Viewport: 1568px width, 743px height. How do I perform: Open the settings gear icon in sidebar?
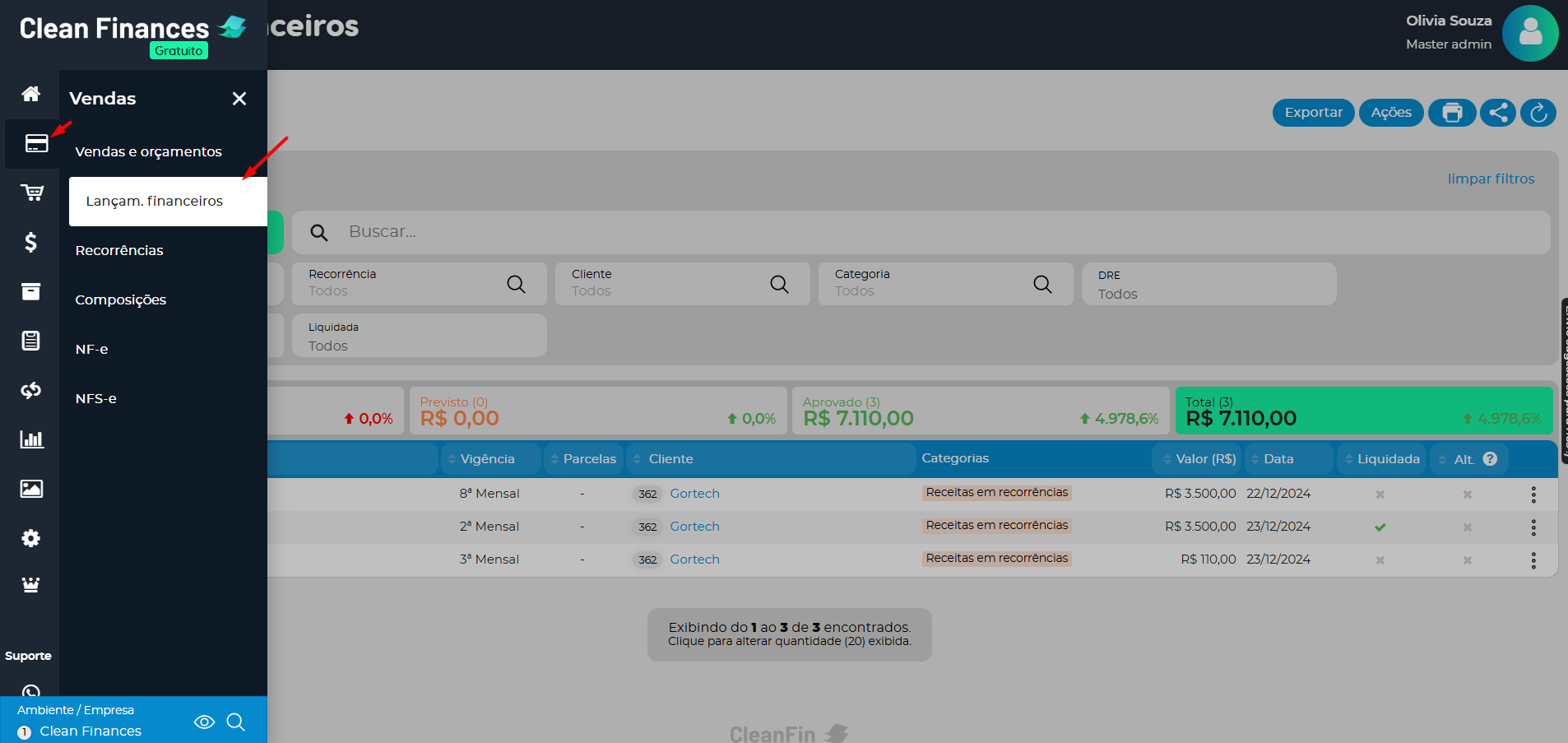(30, 538)
